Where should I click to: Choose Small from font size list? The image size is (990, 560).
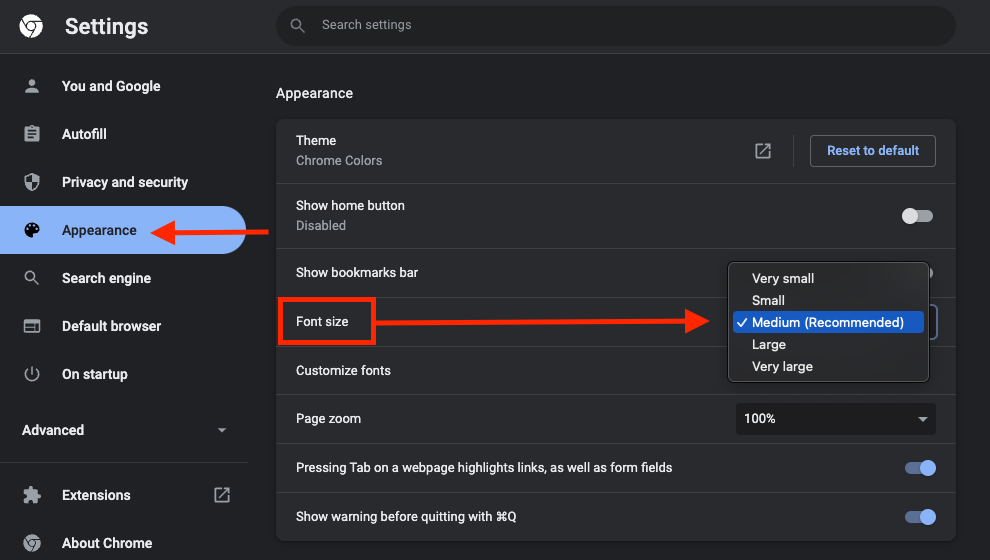[768, 300]
